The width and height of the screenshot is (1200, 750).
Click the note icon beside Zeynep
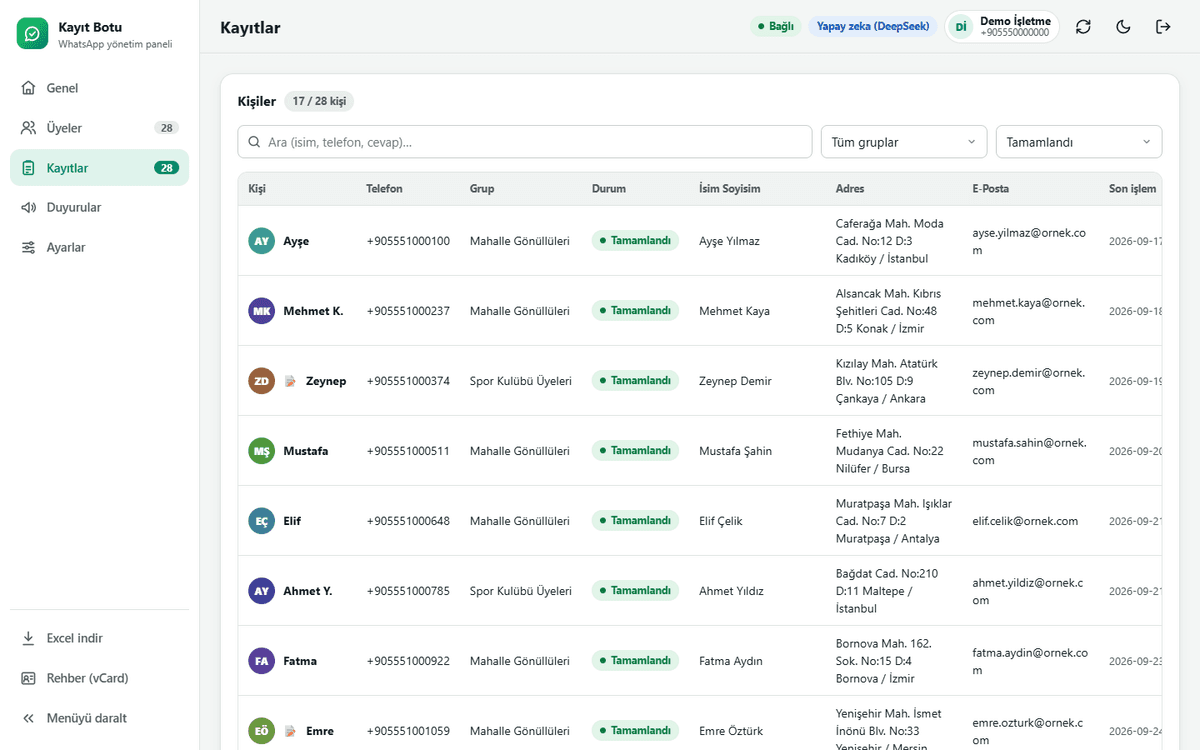[x=290, y=381]
